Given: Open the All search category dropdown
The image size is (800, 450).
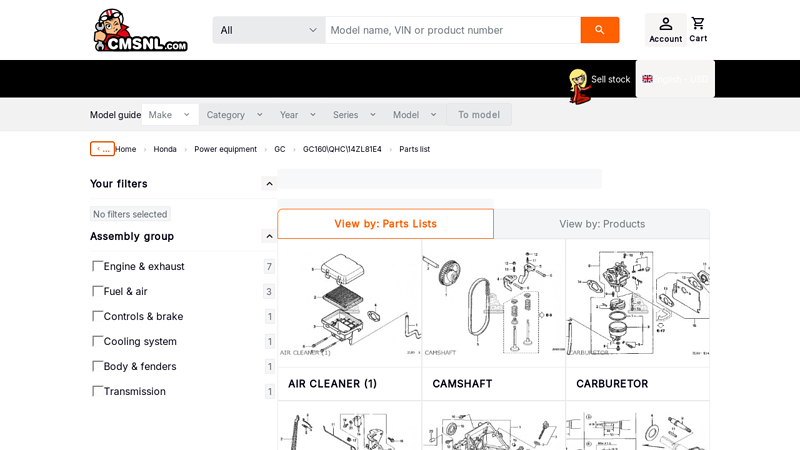Looking at the screenshot, I should 269,30.
